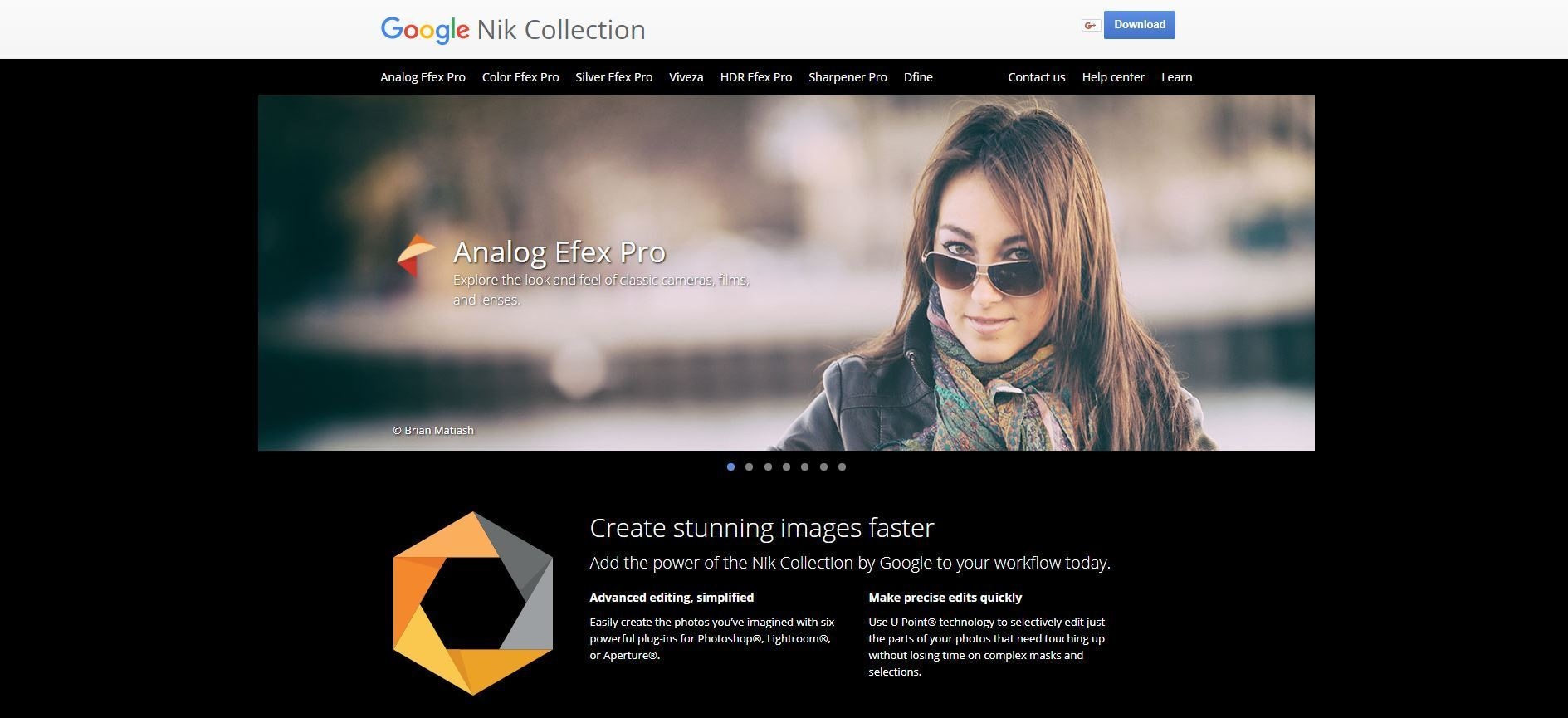Image resolution: width=1568 pixels, height=718 pixels.
Task: Click the Analog Efex Pro triangular logo icon
Action: 416,255
